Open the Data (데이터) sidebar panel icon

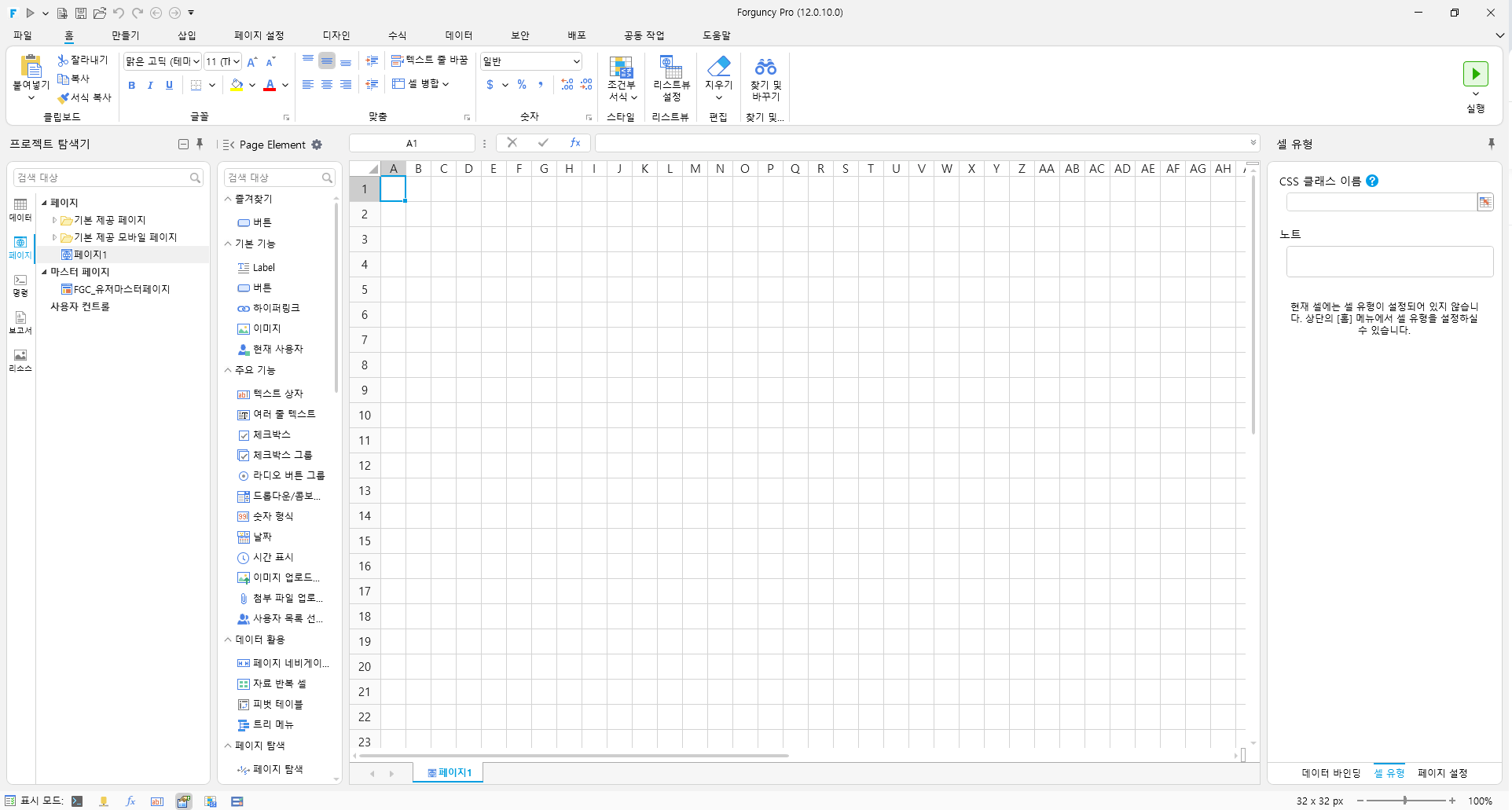pyautogui.click(x=20, y=210)
